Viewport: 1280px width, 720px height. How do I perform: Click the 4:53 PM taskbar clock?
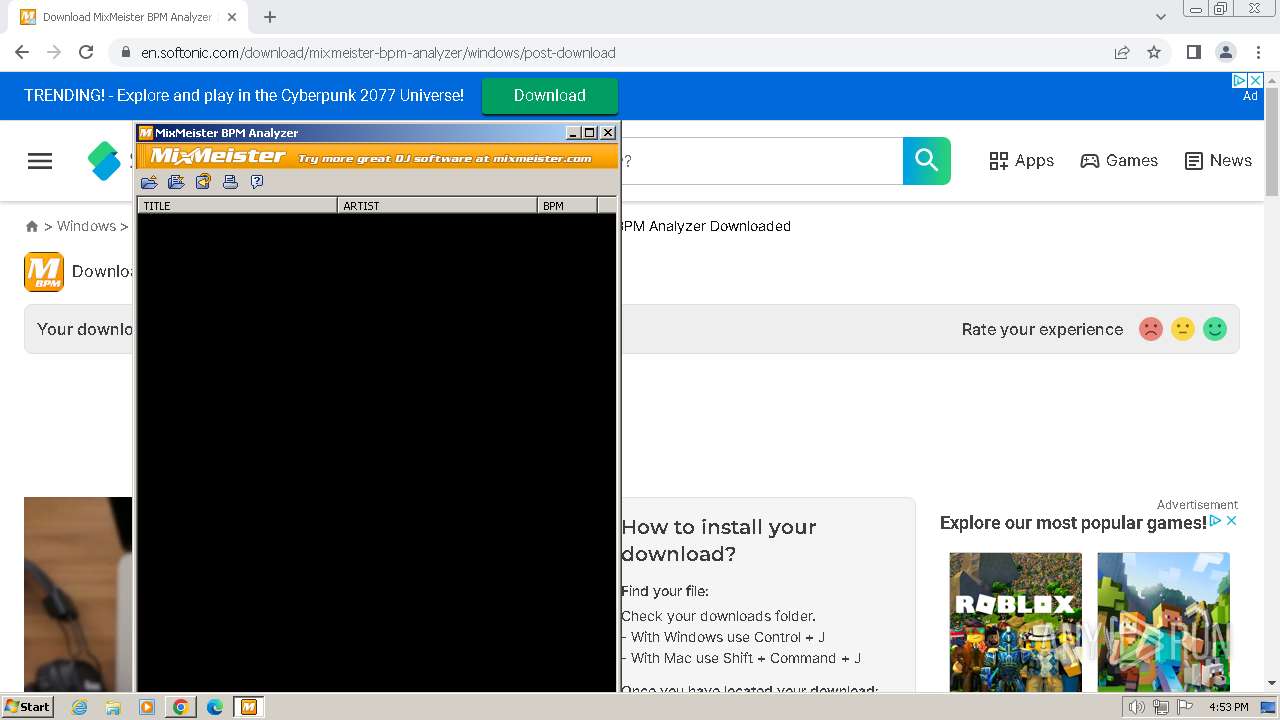click(1228, 707)
